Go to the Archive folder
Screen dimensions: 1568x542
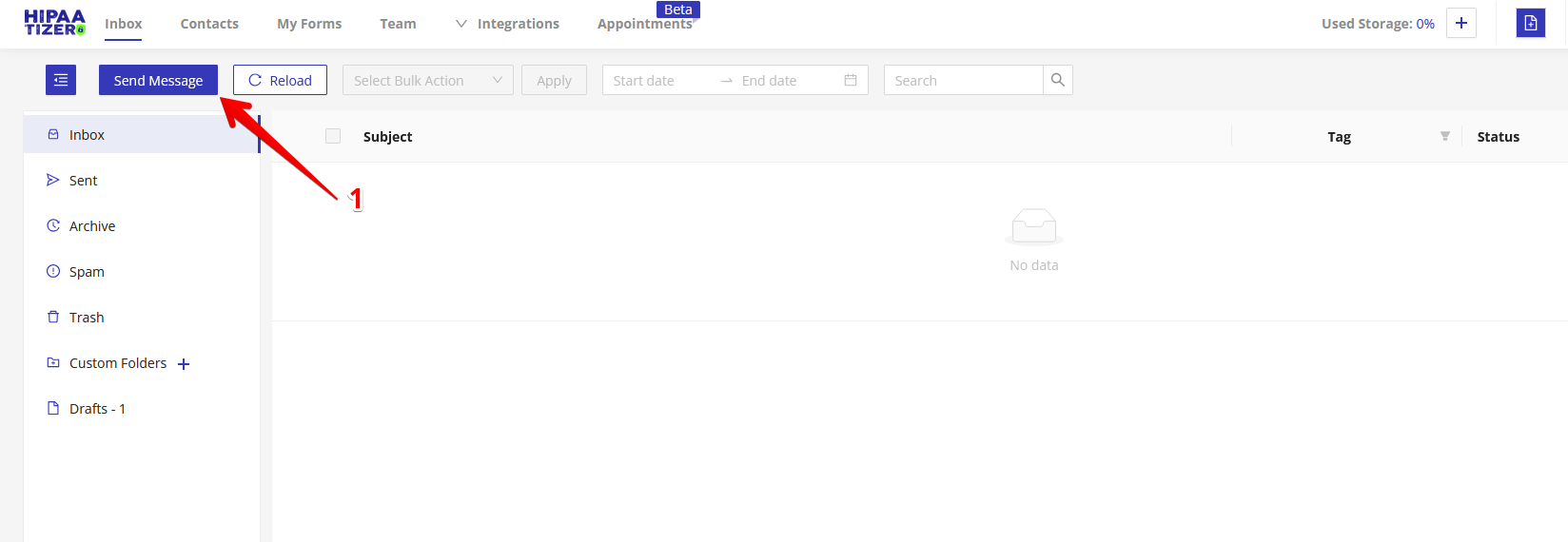point(91,226)
